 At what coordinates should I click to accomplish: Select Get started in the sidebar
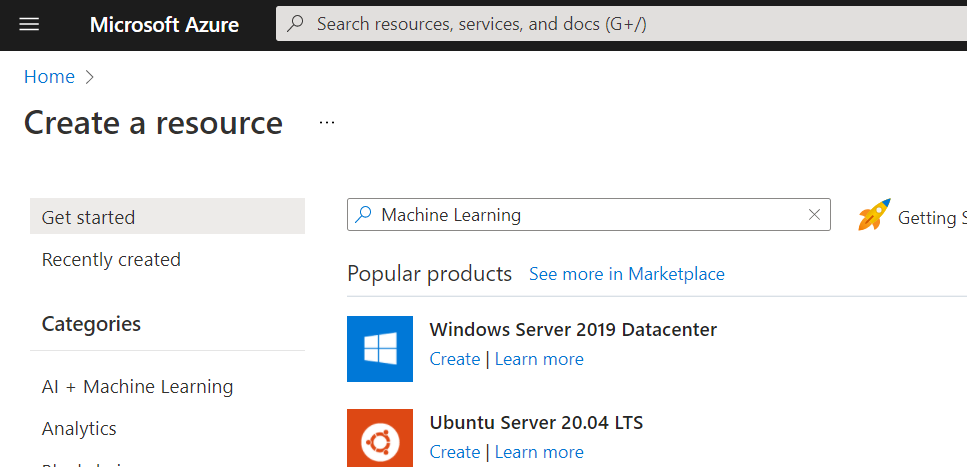pos(167,217)
